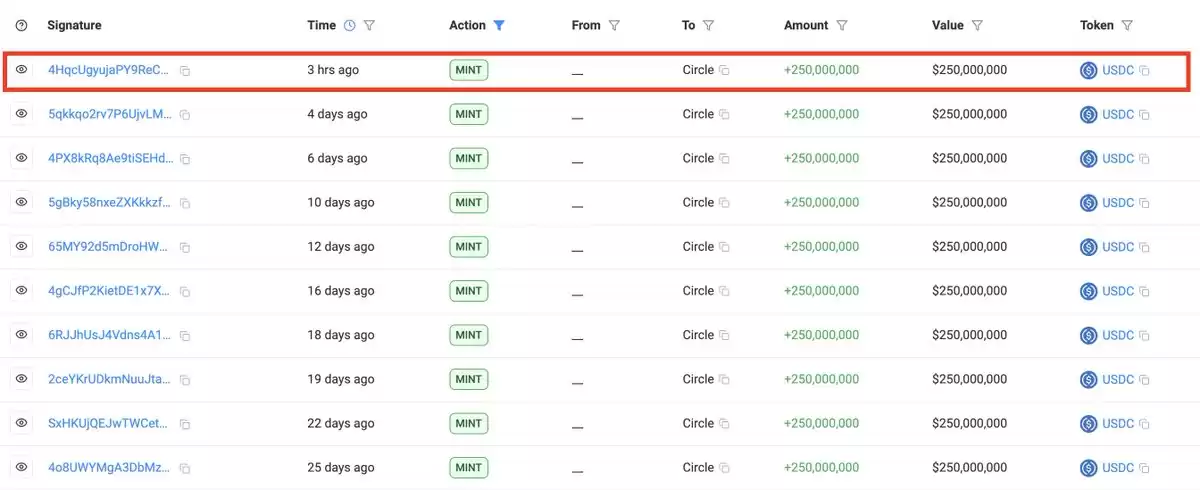Click the USDC coin logo in 22 days ago row

tap(1089, 423)
